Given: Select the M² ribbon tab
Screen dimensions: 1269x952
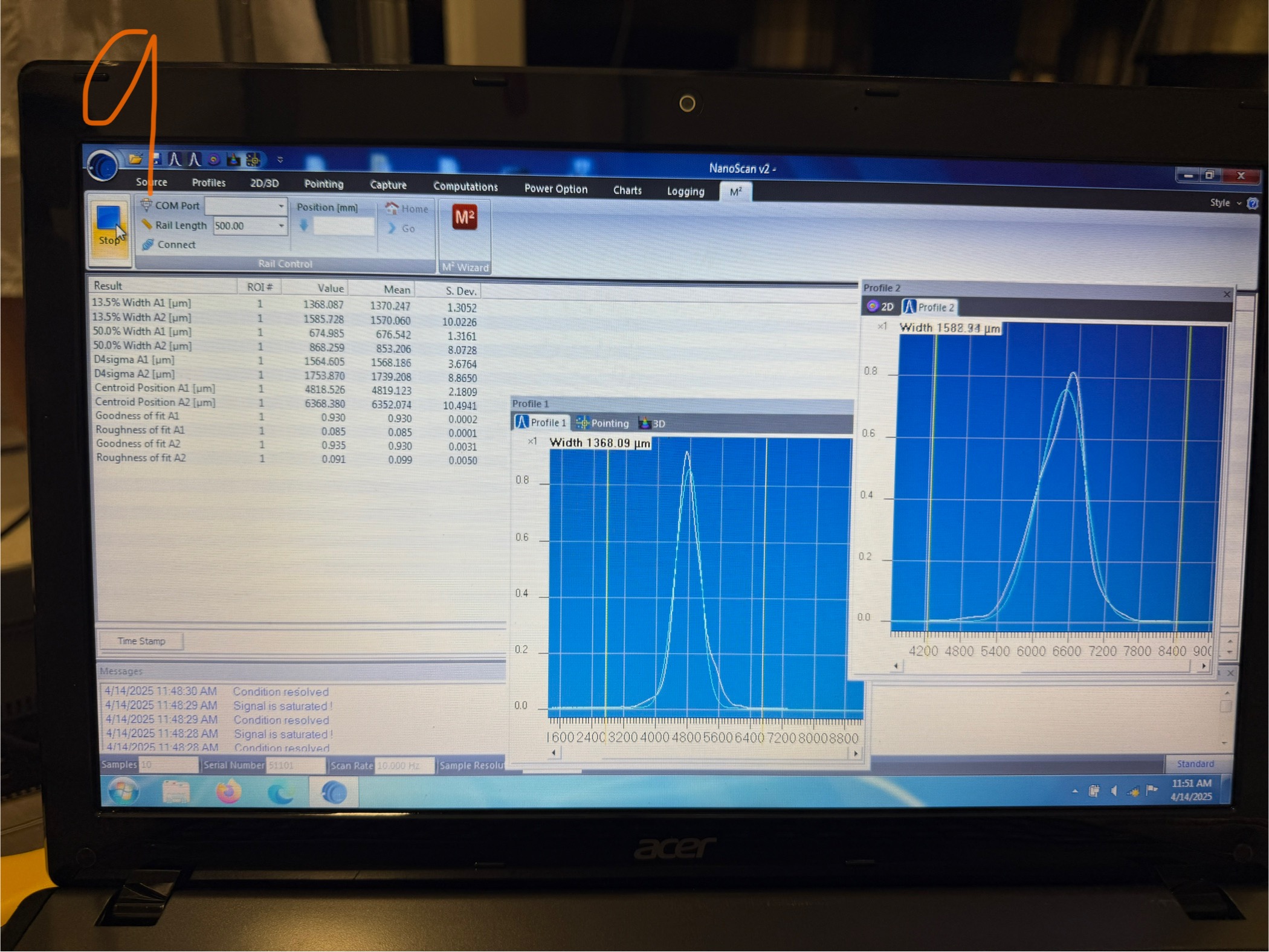Looking at the screenshot, I should point(735,192).
